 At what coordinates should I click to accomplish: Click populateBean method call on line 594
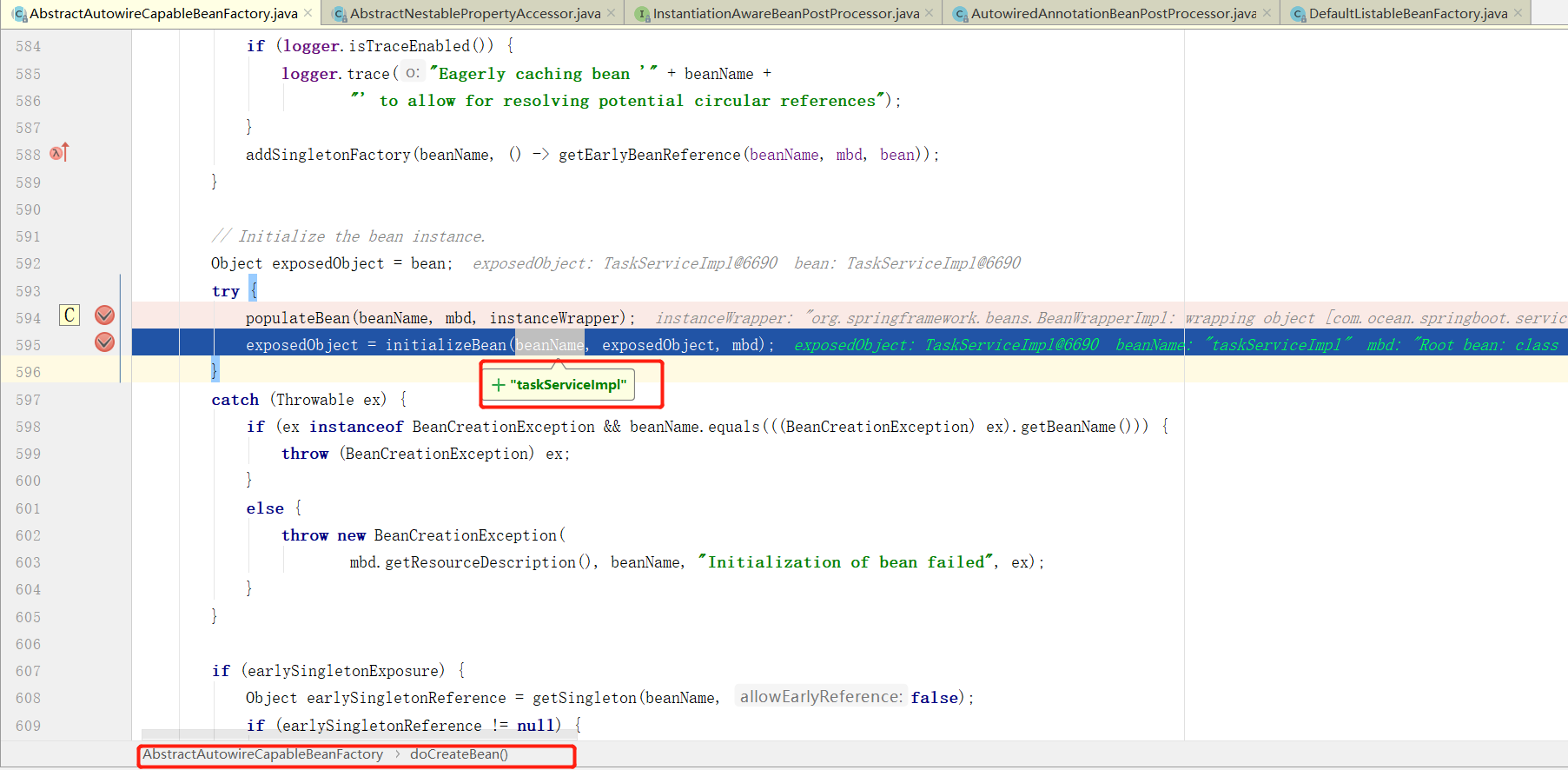[298, 318]
